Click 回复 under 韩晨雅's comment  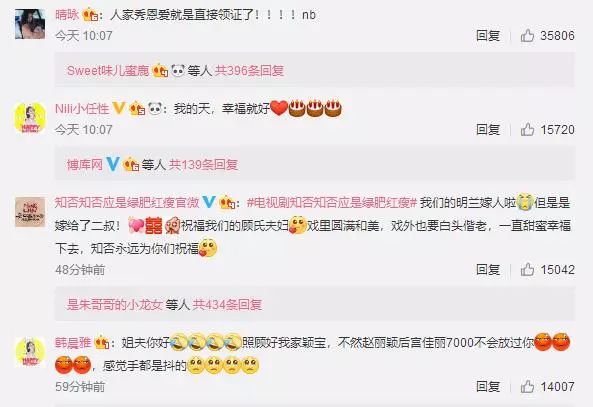click(x=488, y=387)
